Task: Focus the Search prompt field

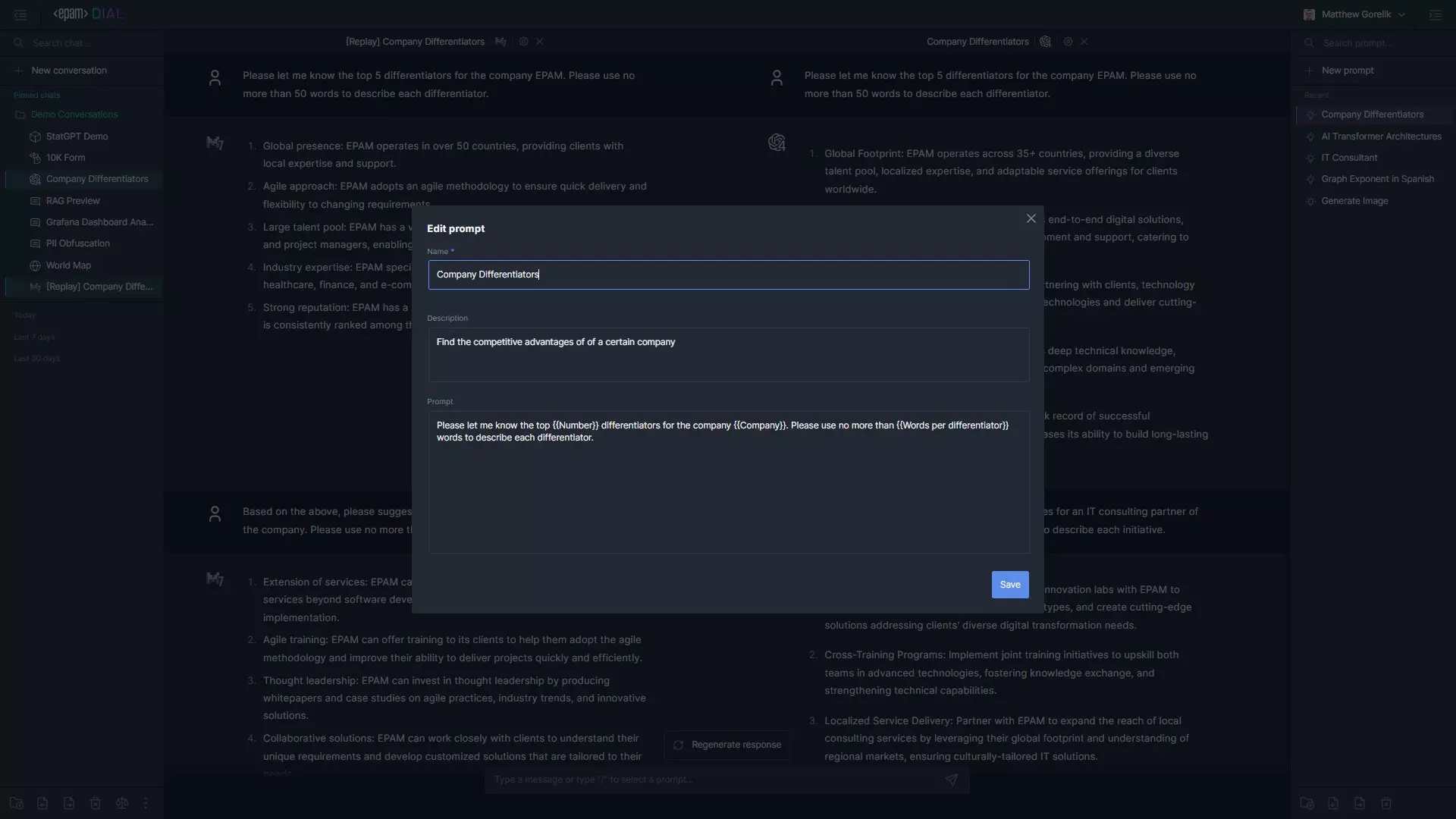Action: [1373, 43]
